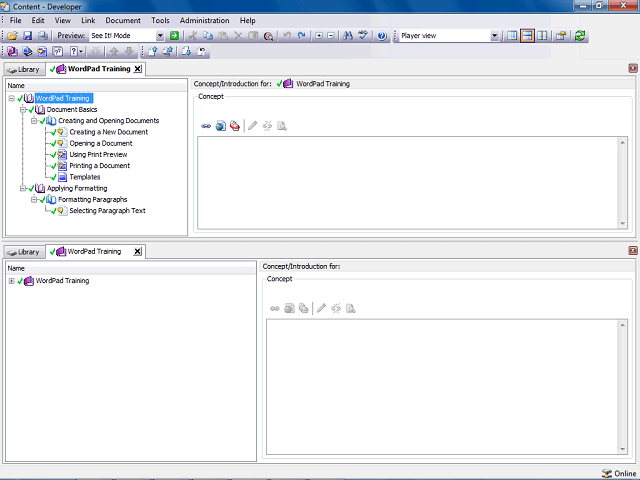This screenshot has width=640, height=480.
Task: Click the green Start Preview arrow button
Action: tap(174, 36)
